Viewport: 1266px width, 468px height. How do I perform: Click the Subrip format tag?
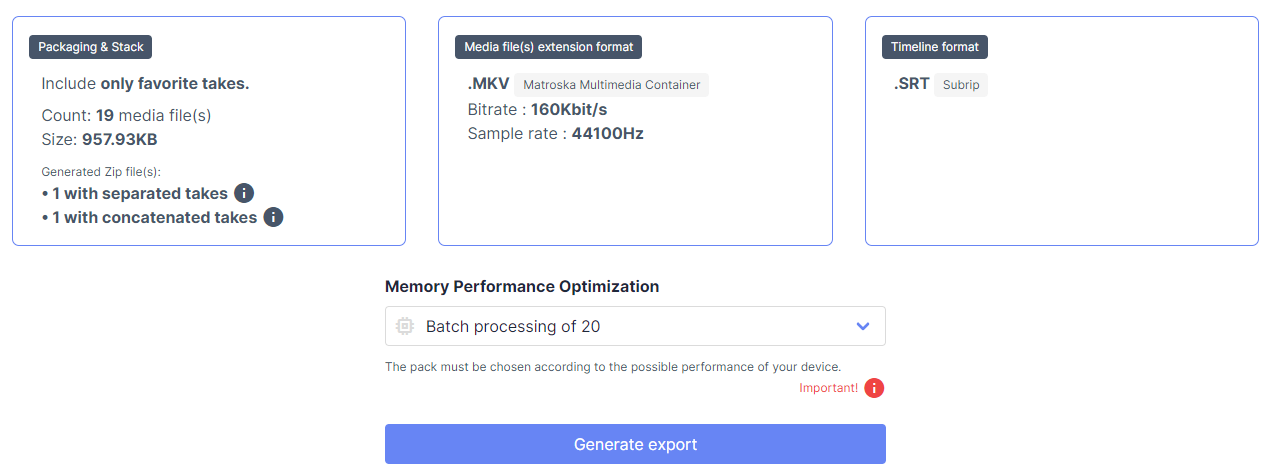coord(961,85)
